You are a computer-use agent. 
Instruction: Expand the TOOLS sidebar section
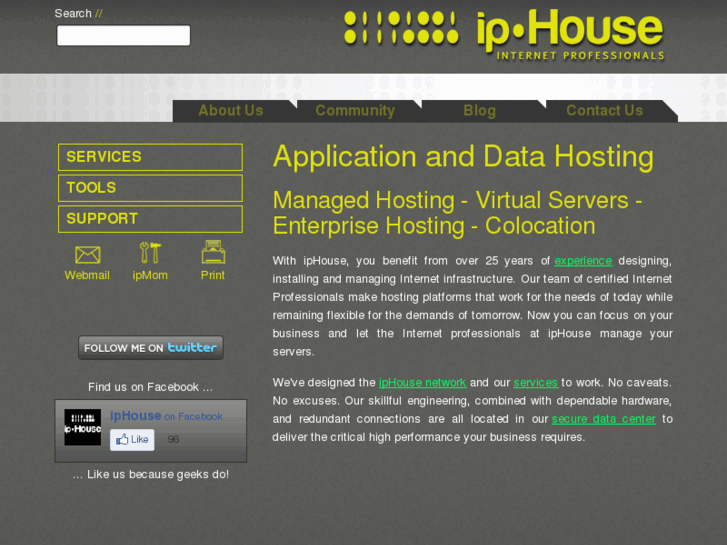[150, 188]
